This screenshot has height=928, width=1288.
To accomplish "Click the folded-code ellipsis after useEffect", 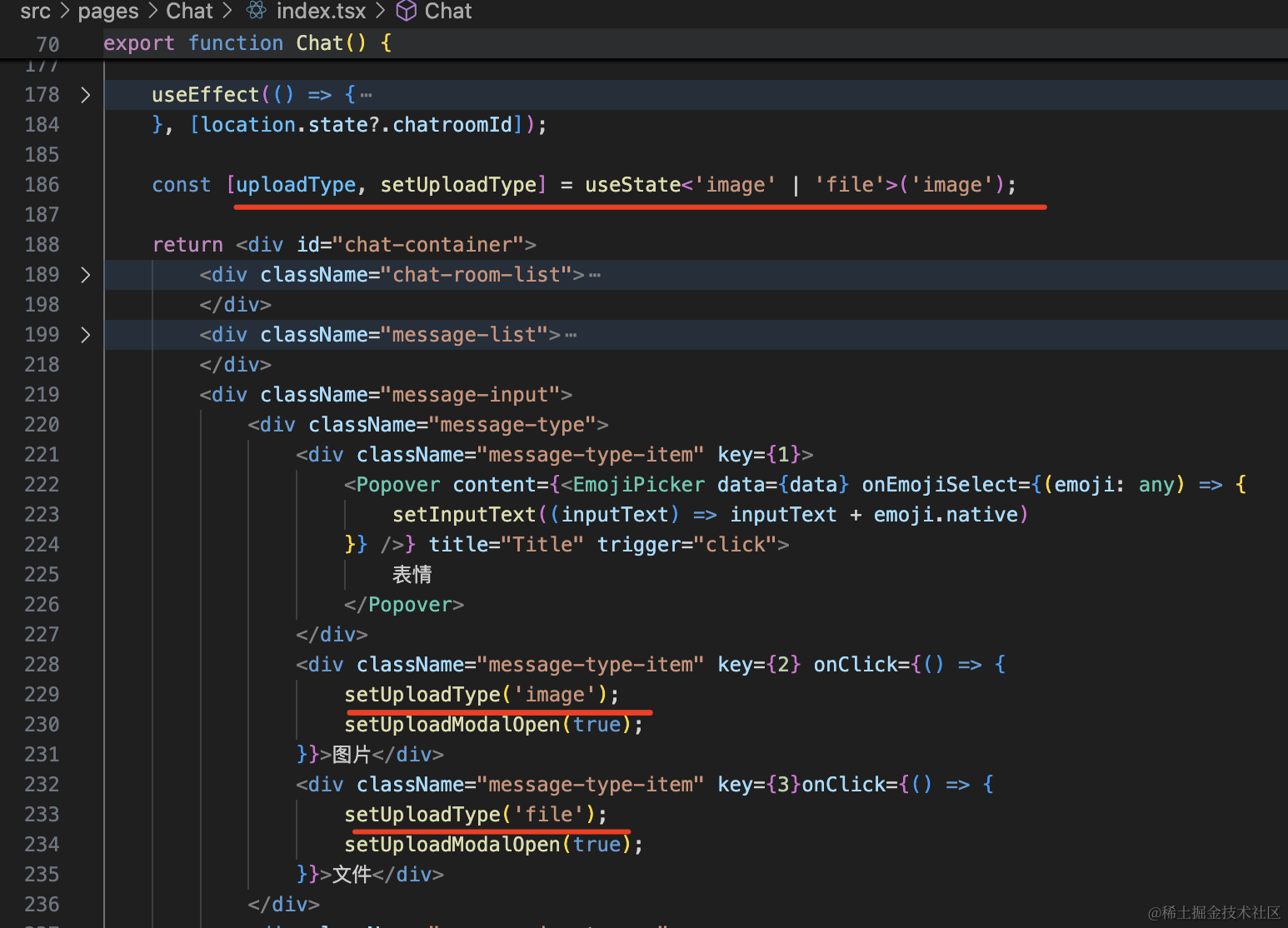I will click(367, 95).
